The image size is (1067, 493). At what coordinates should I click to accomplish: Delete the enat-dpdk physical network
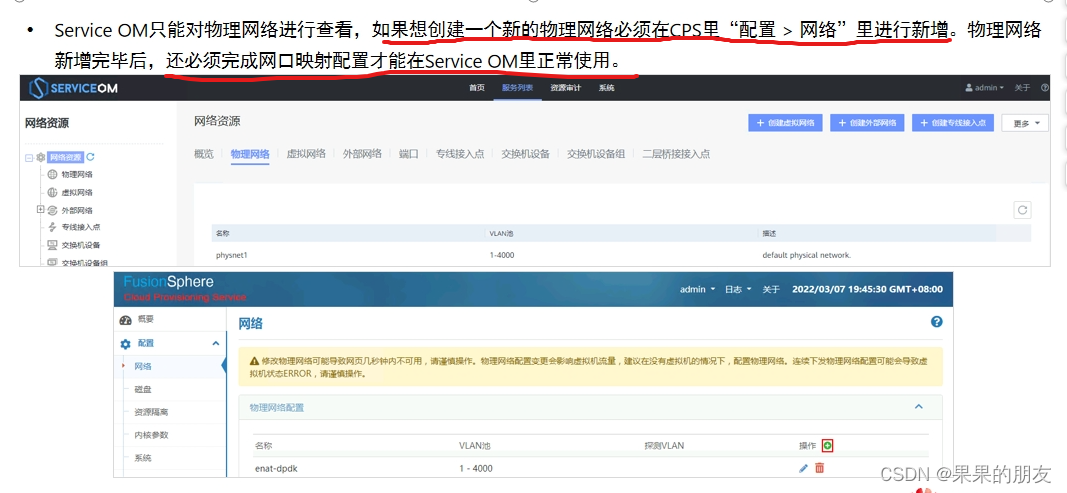[819, 468]
